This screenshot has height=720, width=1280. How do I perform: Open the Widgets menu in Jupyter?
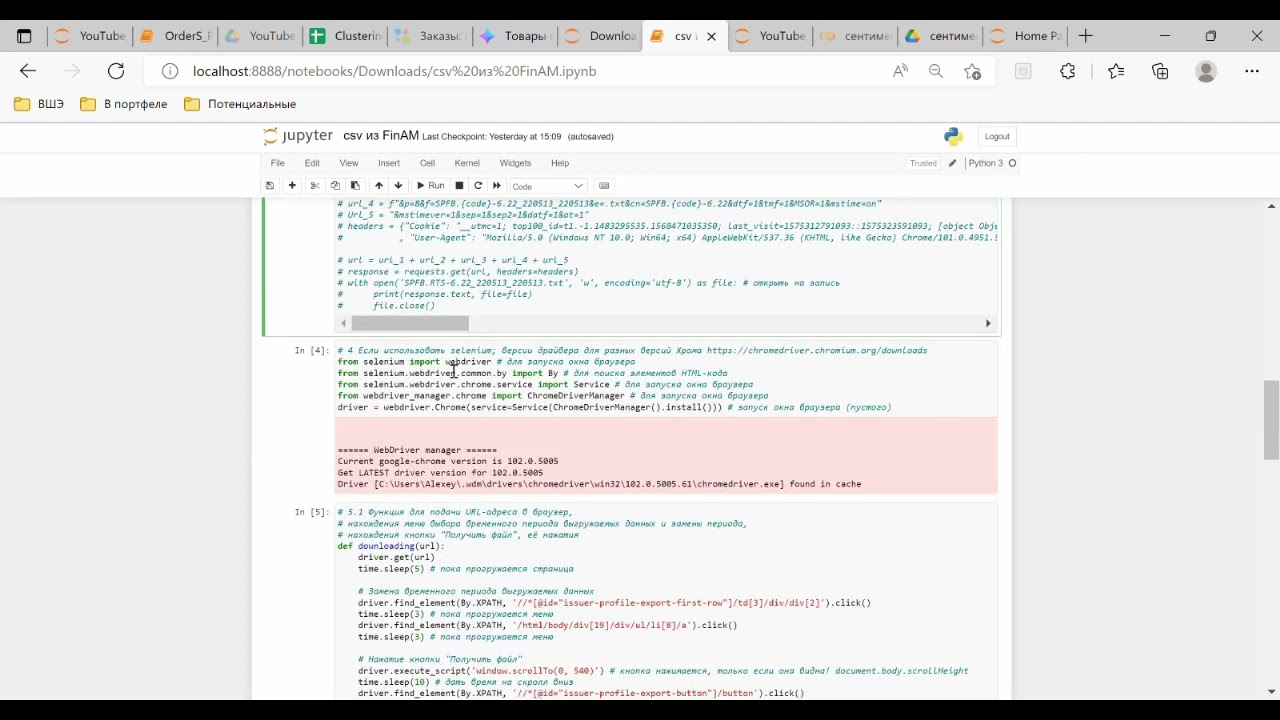coord(515,163)
